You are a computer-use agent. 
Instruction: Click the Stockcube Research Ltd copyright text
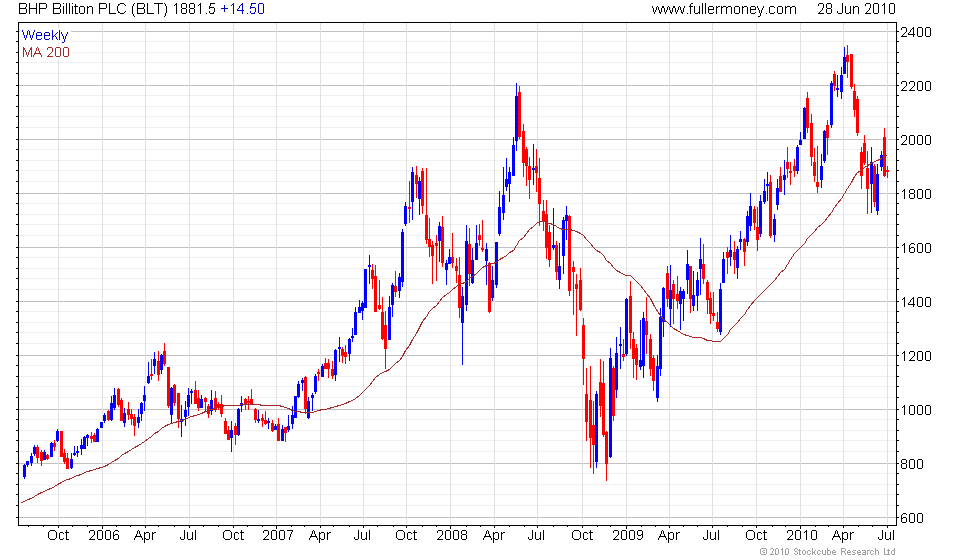point(828,552)
